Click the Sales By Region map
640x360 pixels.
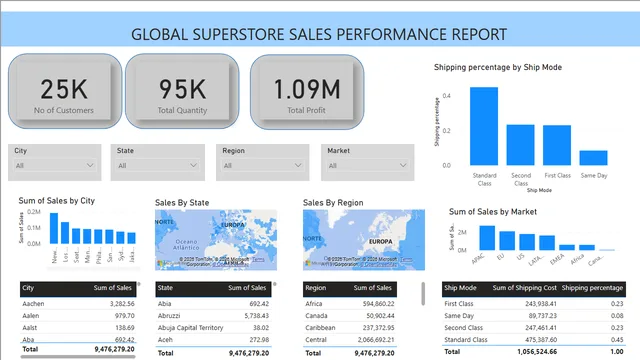pyautogui.click(x=364, y=240)
